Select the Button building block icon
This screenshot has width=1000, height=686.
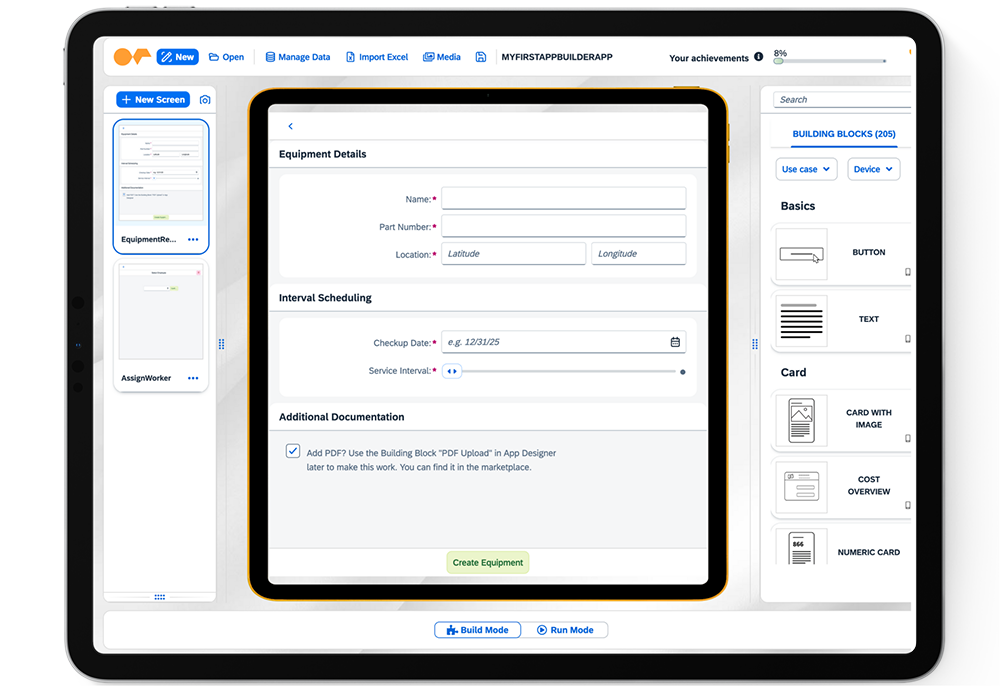[801, 254]
